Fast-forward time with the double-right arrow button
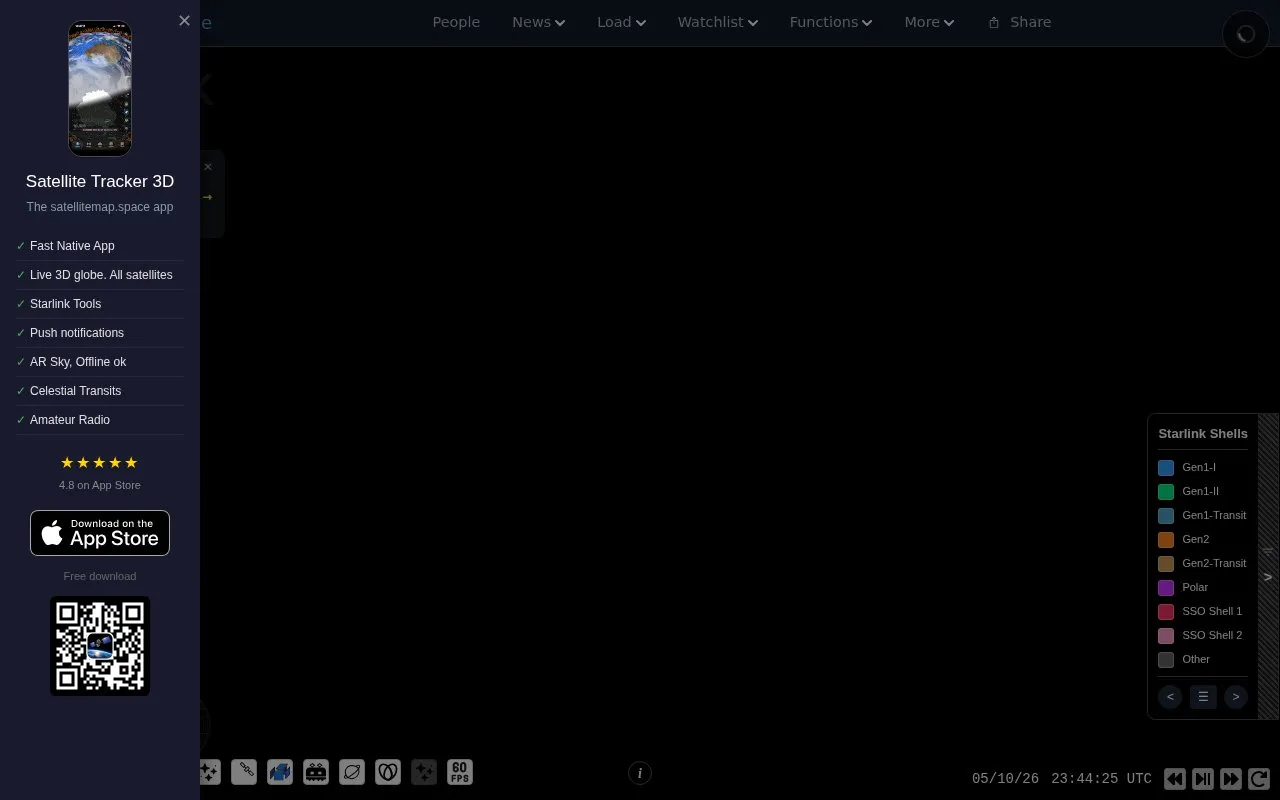The image size is (1280, 800). click(x=1231, y=778)
